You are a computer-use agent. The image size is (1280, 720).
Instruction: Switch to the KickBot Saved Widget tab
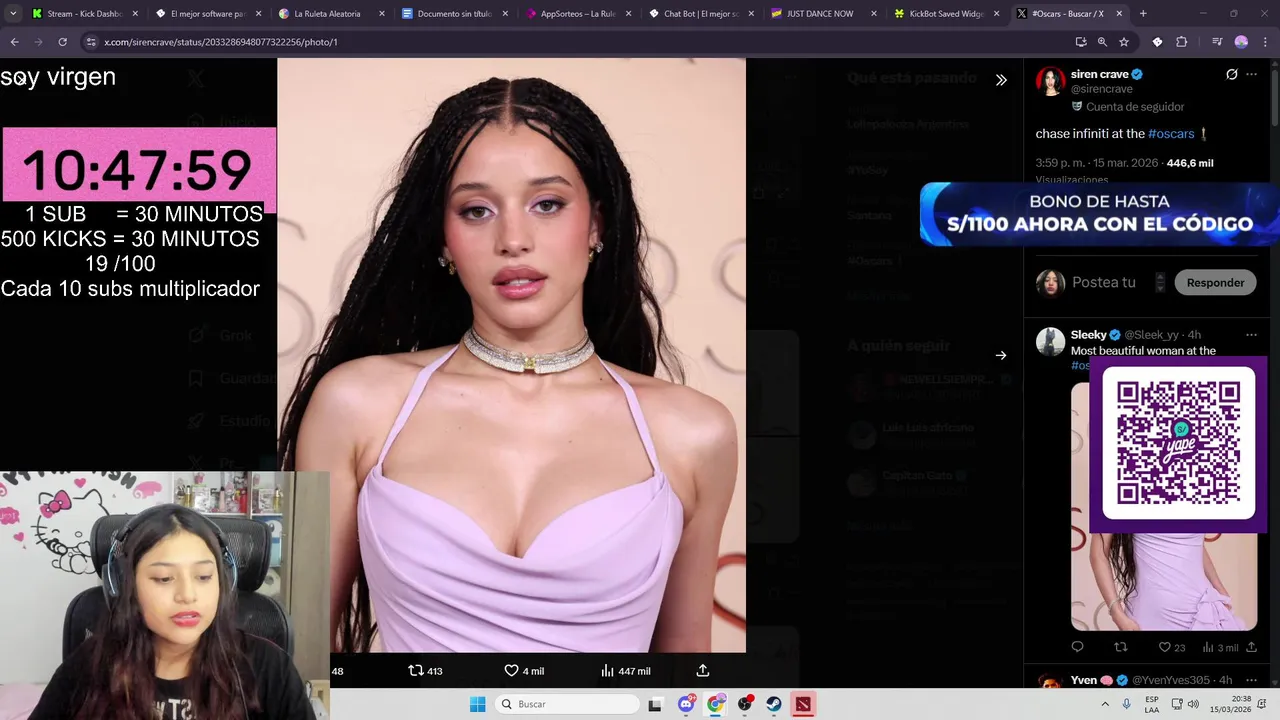[946, 14]
